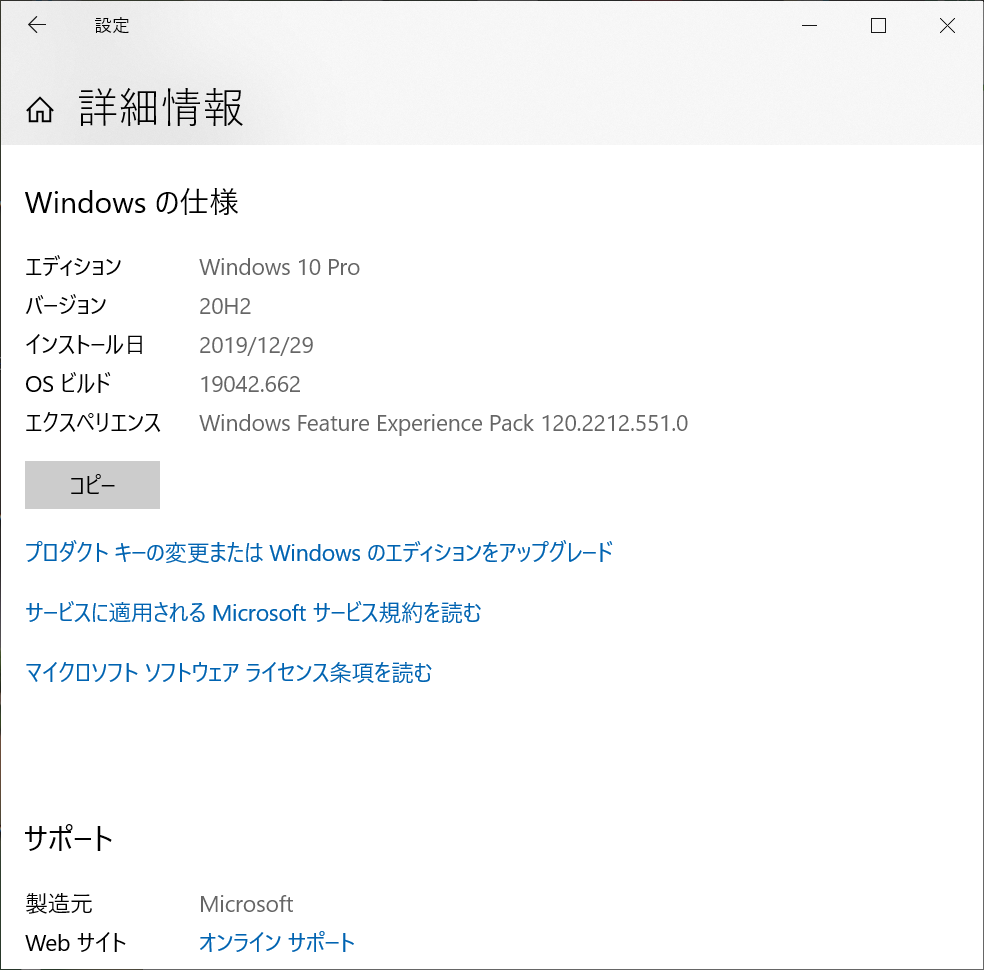Click install date 2019/12/29

(256, 345)
